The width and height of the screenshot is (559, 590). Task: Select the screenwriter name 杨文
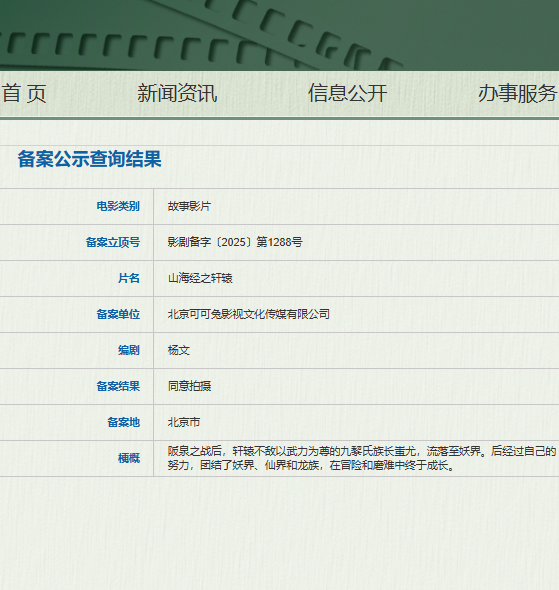click(178, 350)
